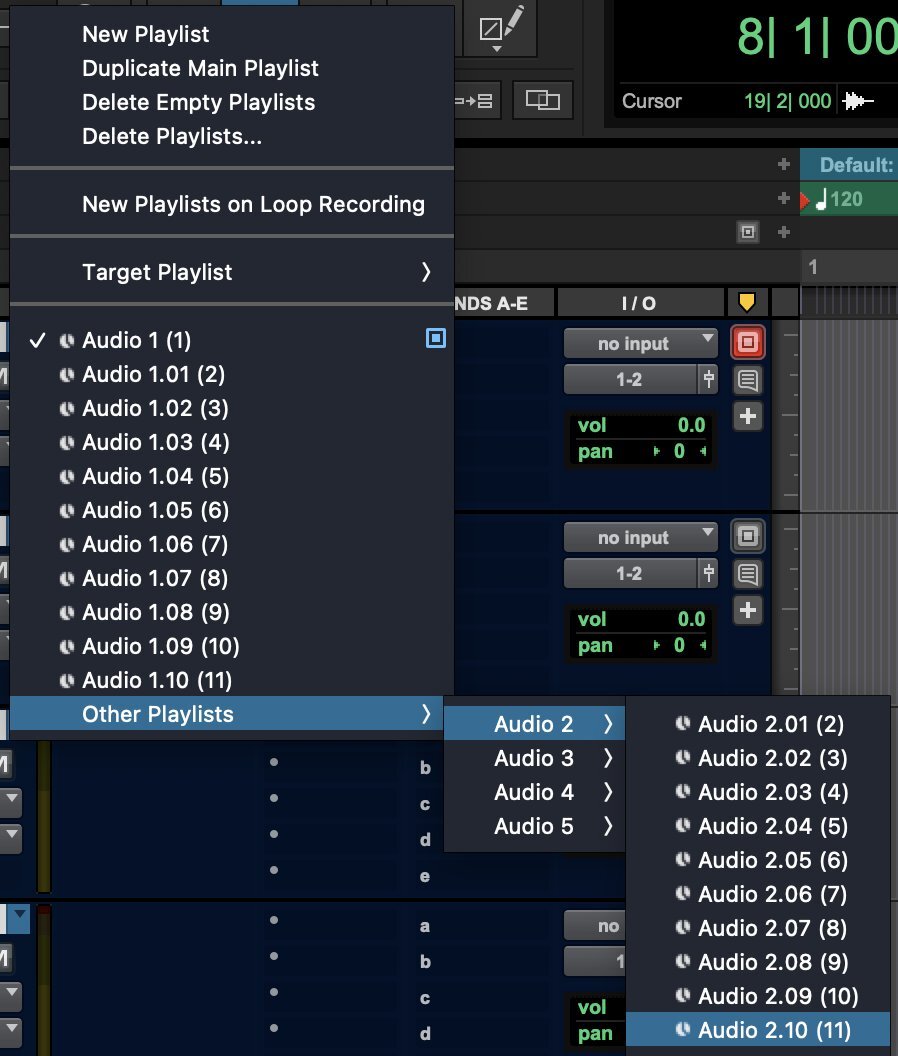Click the plus button on first track
Viewport: 898px width, 1056px height.
pos(748,416)
